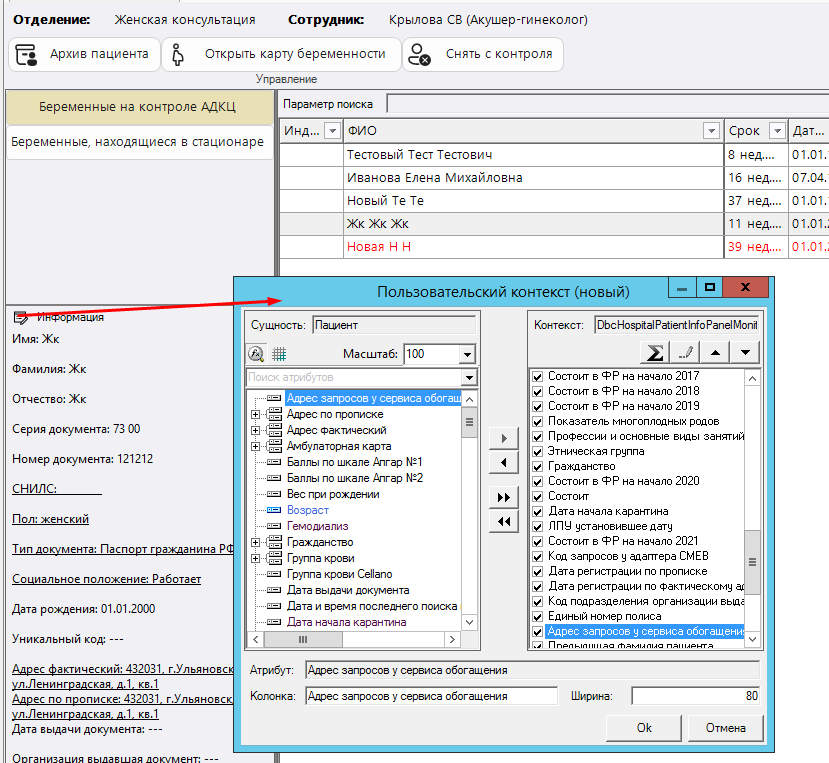Open the Срок column filter dropdown

[x=777, y=131]
